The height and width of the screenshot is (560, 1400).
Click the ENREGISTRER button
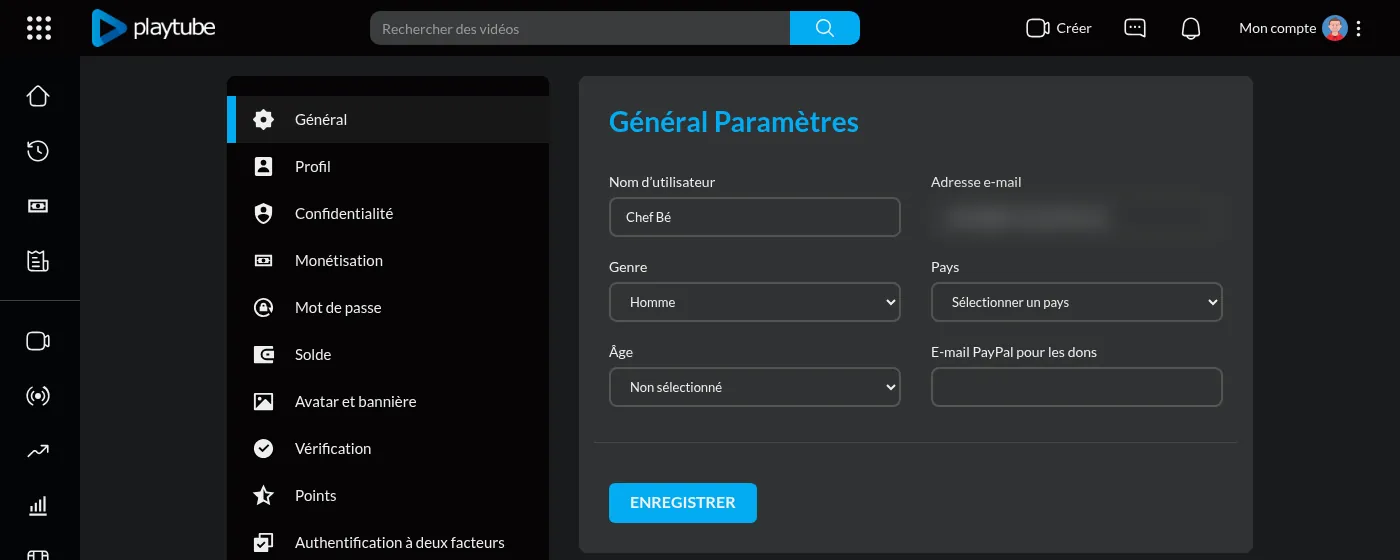(683, 503)
